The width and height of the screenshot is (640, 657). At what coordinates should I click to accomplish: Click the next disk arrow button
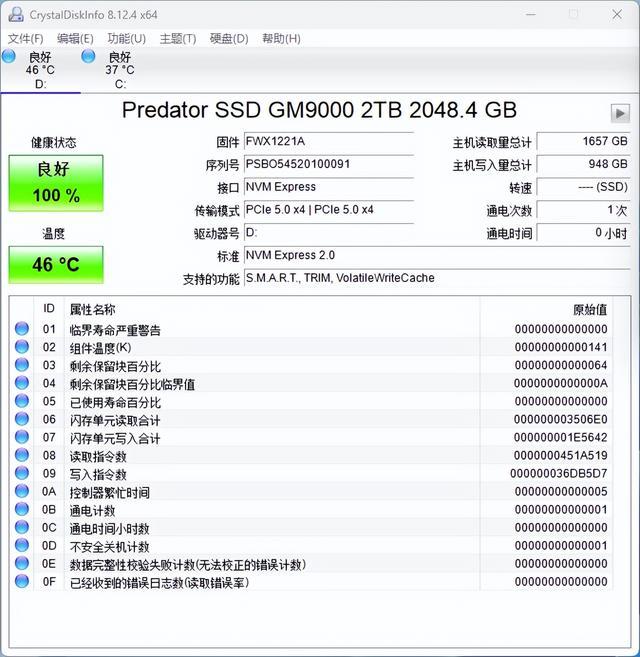620,113
